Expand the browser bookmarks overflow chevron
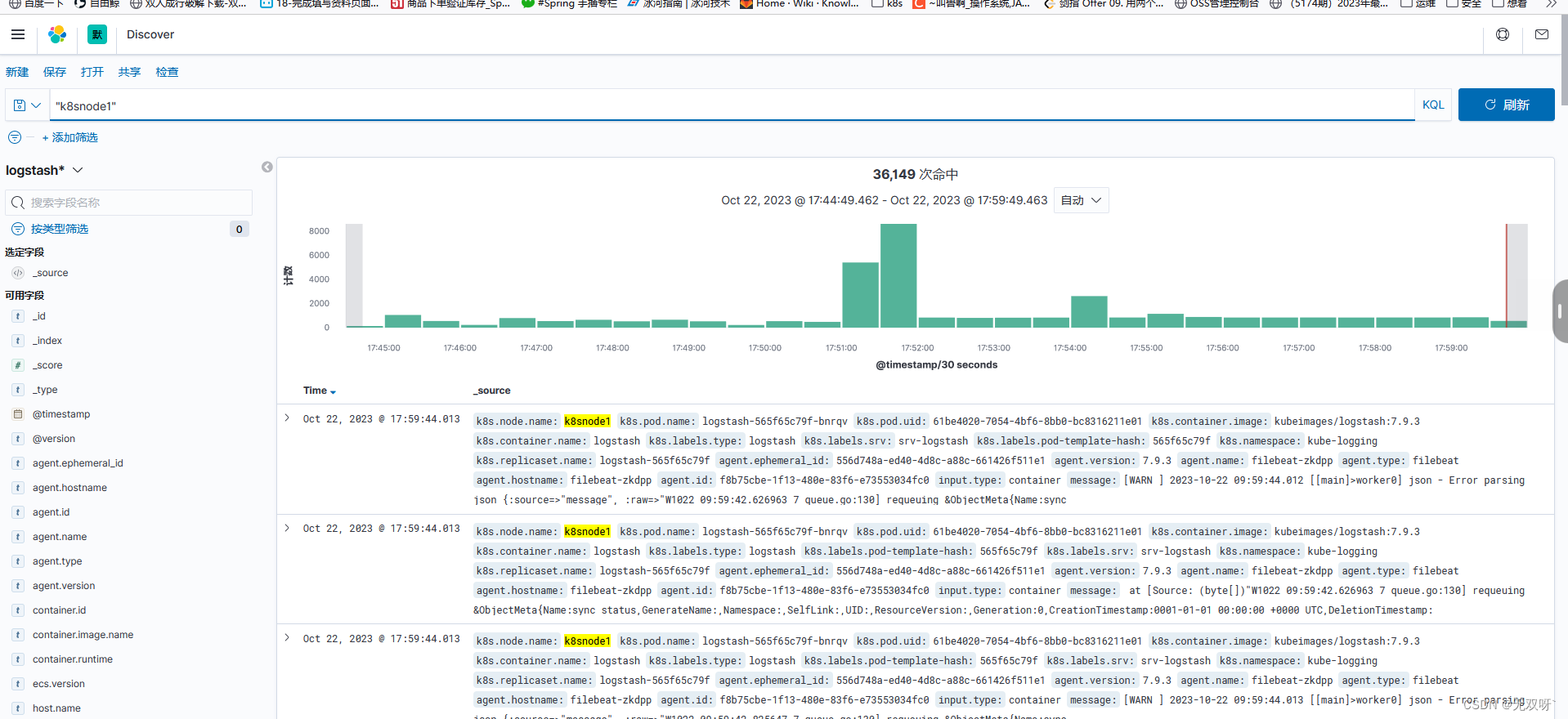This screenshot has width=1568, height=719. pyautogui.click(x=1551, y=3)
